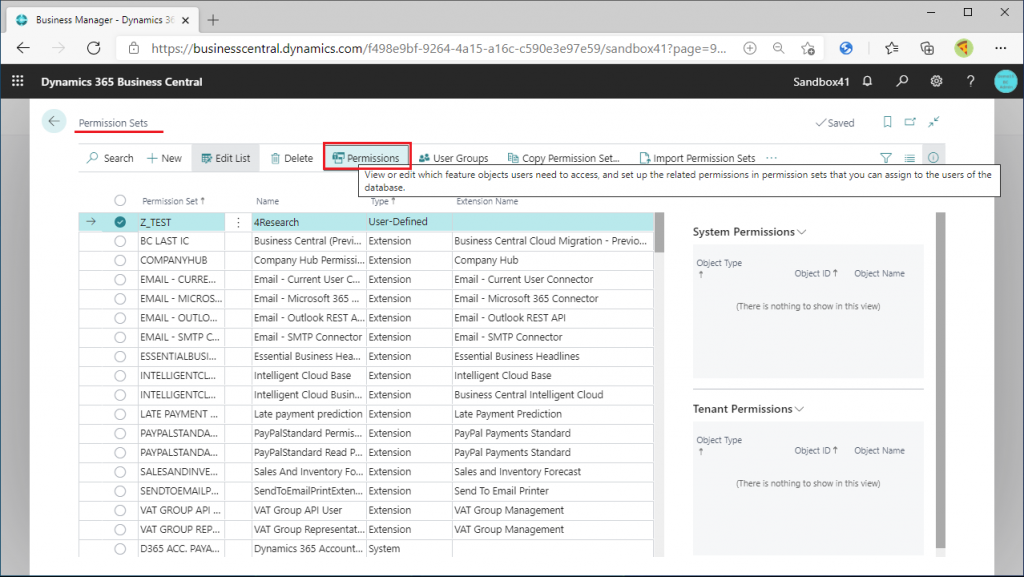Open row options for Z_TEST
This screenshot has height=577, width=1024.
coord(238,223)
